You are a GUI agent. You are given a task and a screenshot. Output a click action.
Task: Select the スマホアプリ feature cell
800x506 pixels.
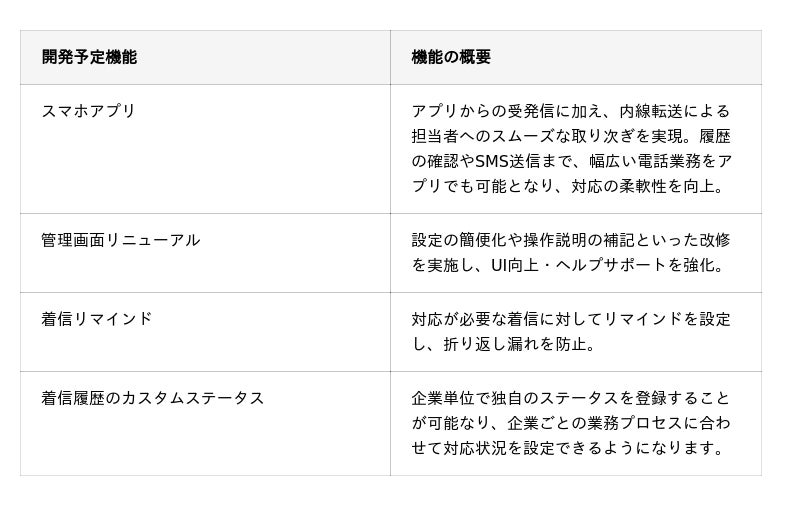(88, 111)
